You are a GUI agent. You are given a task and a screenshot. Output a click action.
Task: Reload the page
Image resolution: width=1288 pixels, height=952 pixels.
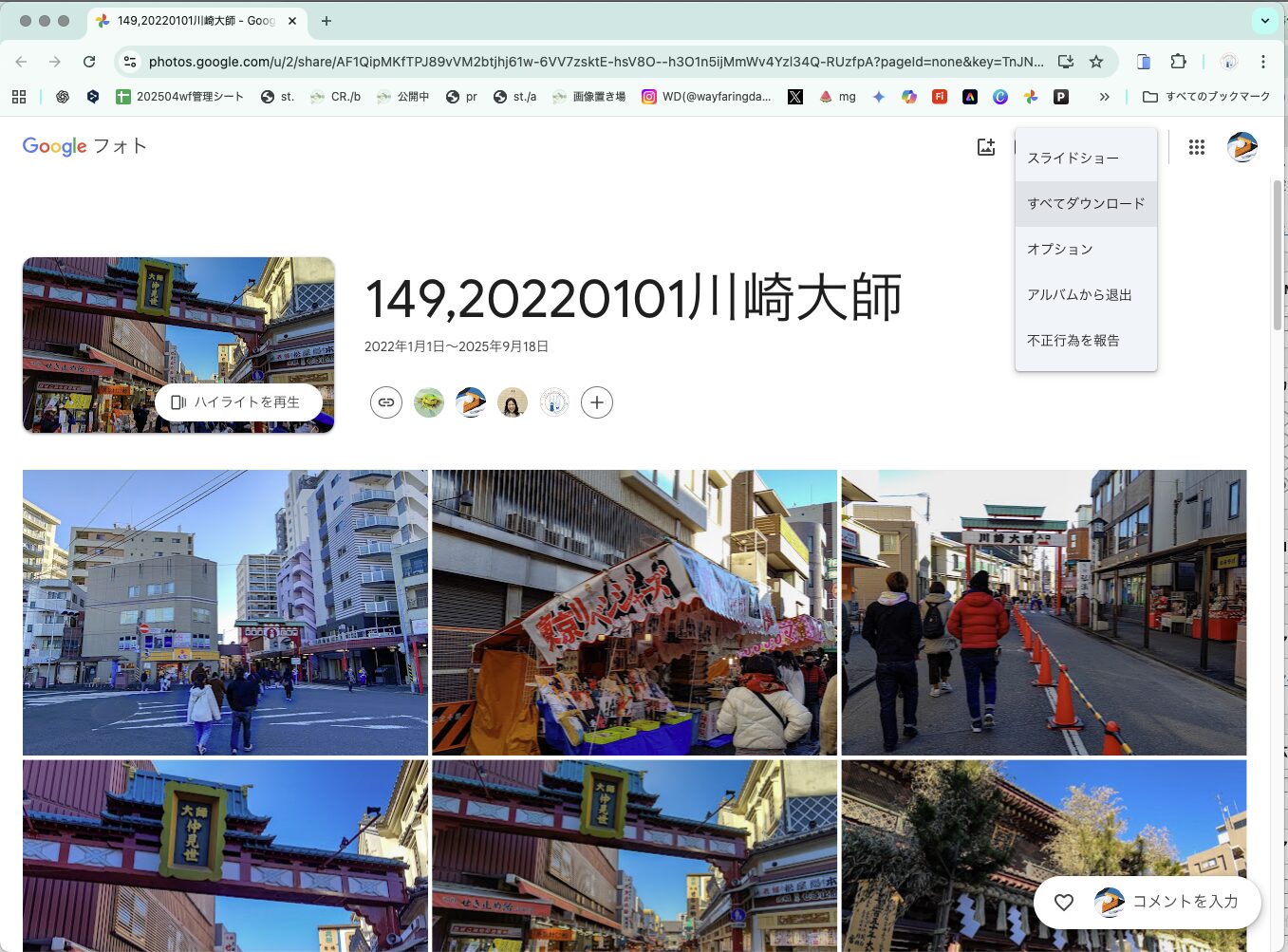(x=89, y=62)
